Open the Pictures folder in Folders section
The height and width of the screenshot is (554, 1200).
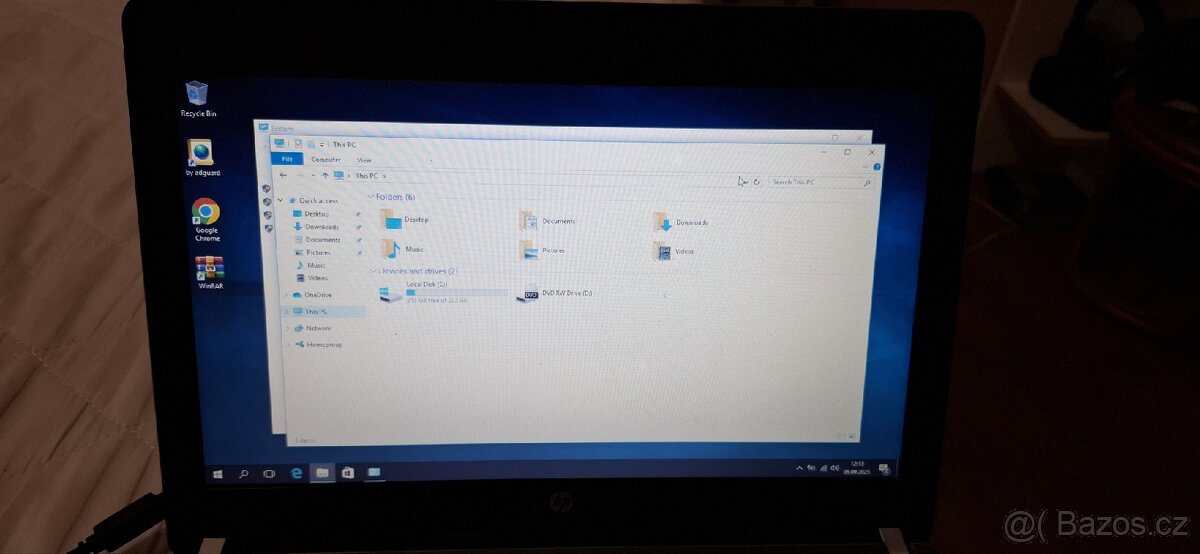point(543,250)
